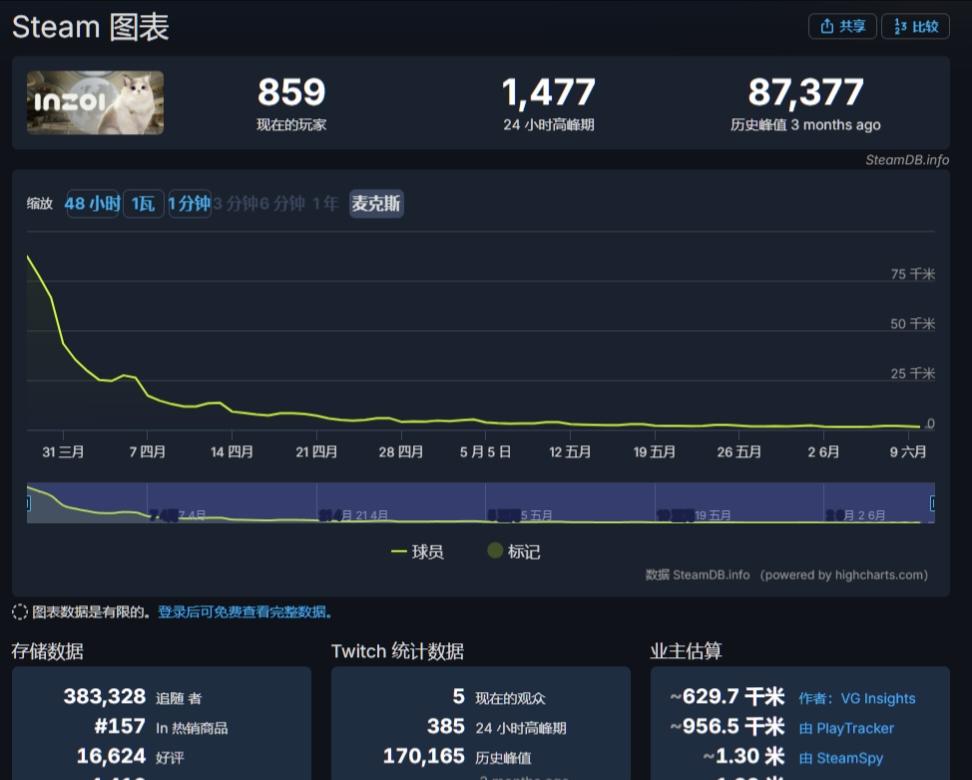
Task: Click the 75 千米 axis label
Action: coord(912,274)
